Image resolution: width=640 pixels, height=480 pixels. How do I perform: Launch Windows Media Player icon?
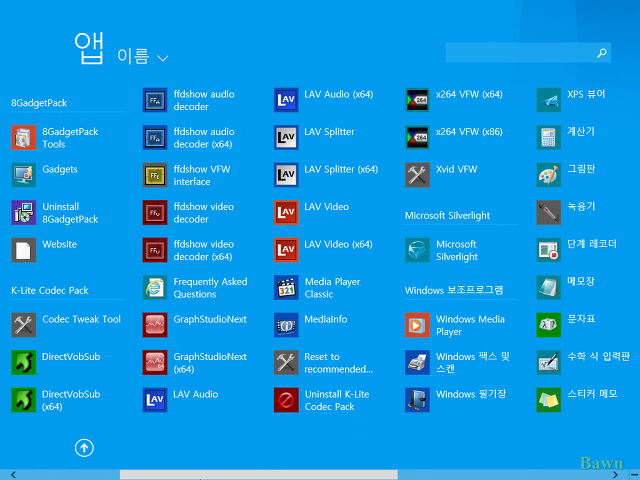(417, 325)
